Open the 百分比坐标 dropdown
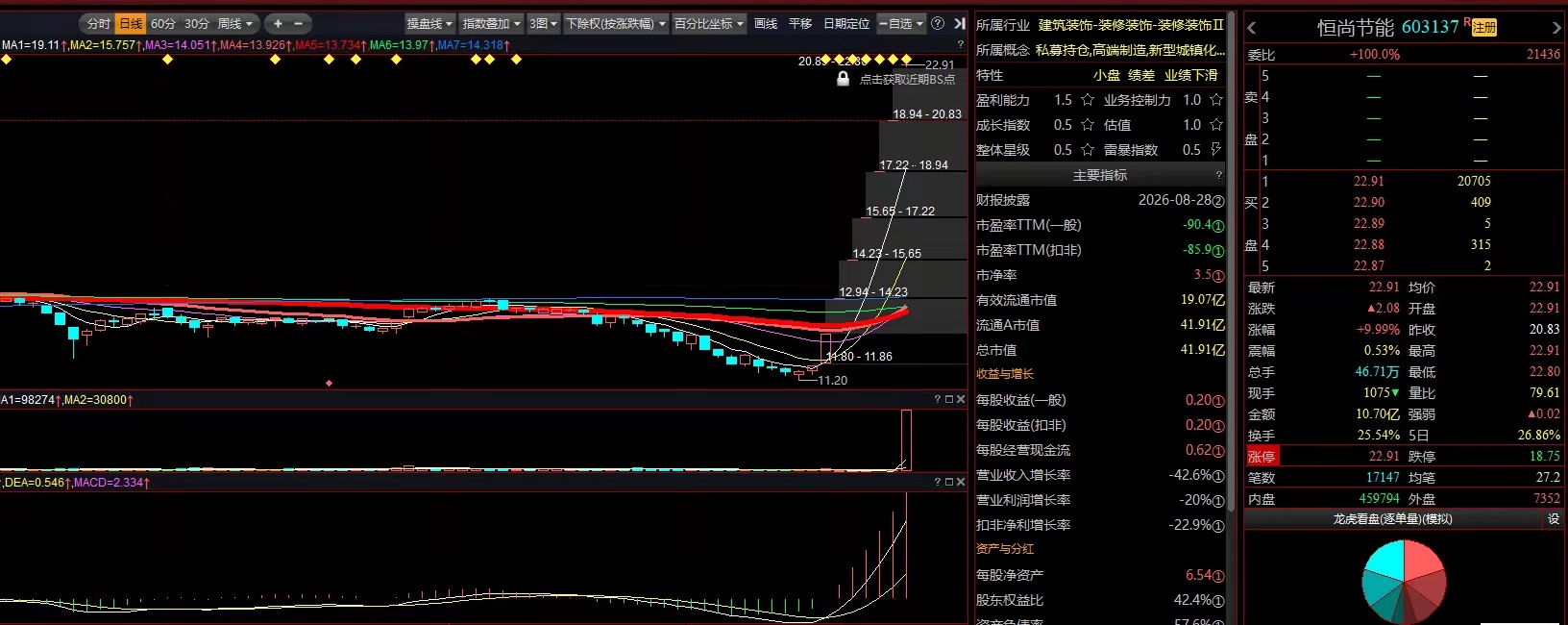Viewport: 1568px width, 625px height. tap(709, 23)
